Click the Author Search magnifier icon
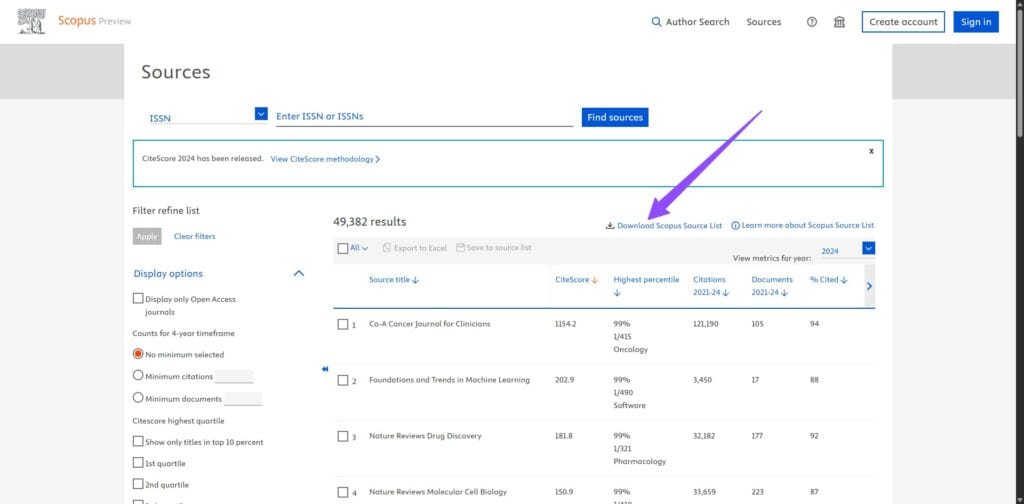 pos(656,22)
